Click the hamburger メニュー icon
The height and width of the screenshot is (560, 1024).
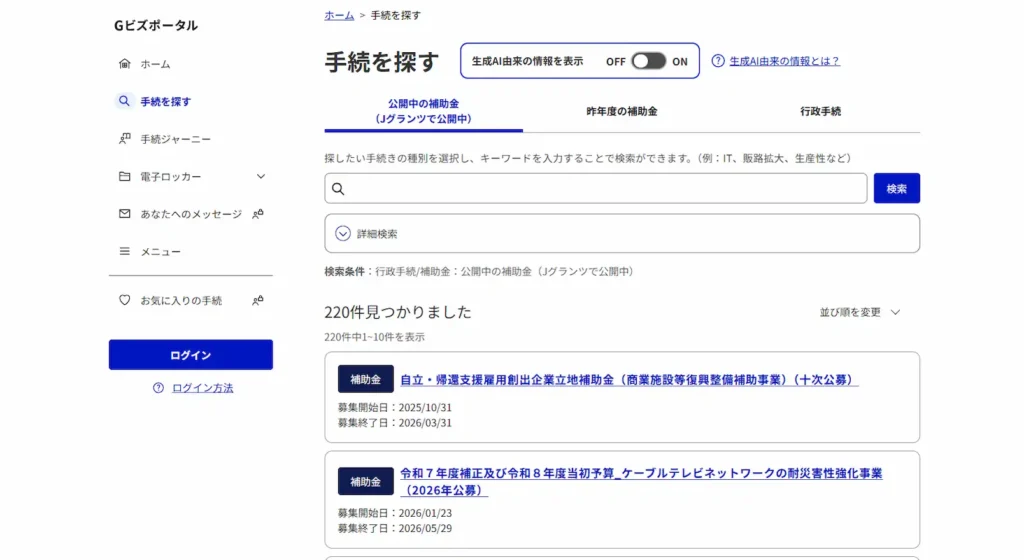[x=125, y=252]
